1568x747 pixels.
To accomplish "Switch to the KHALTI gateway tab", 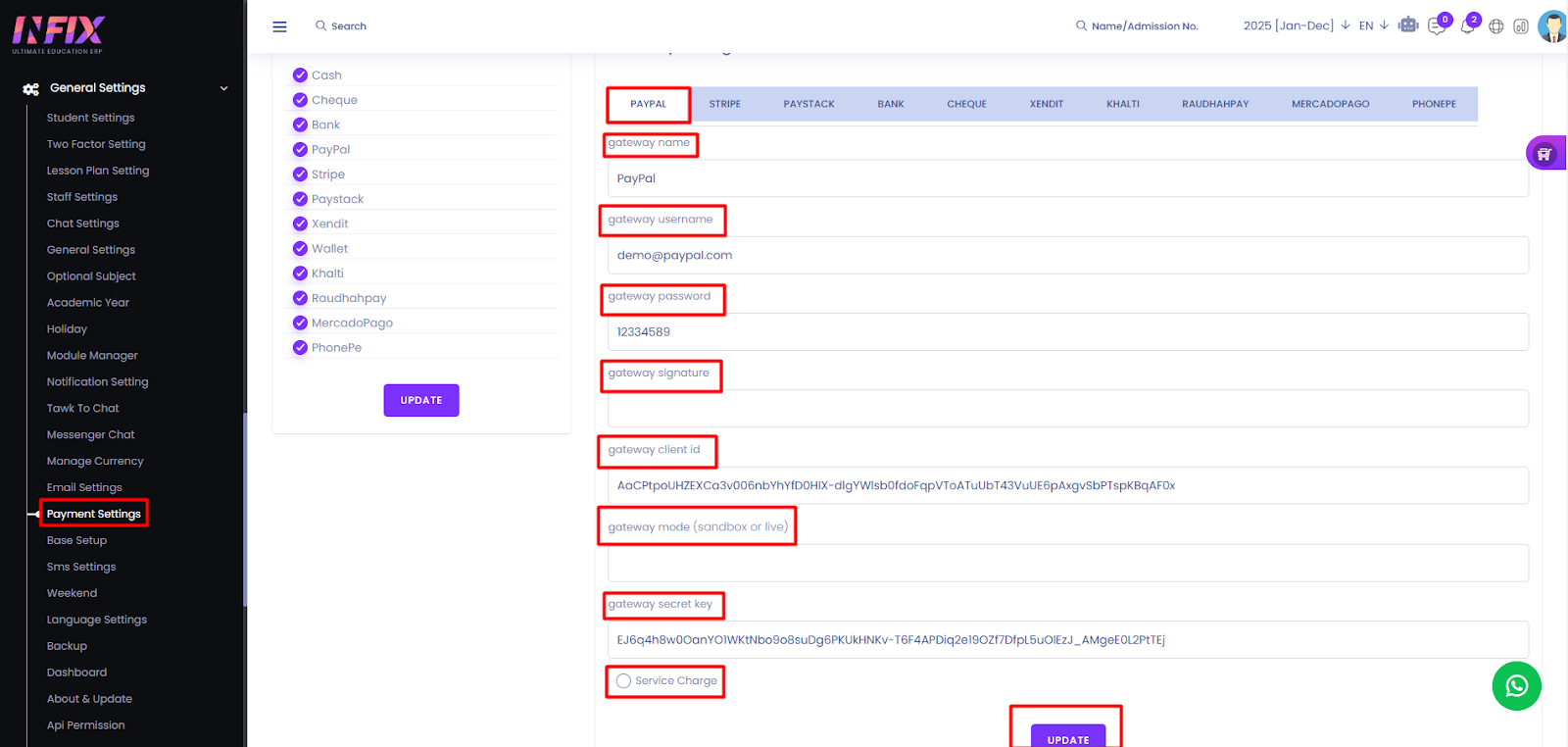I will pos(1123,104).
